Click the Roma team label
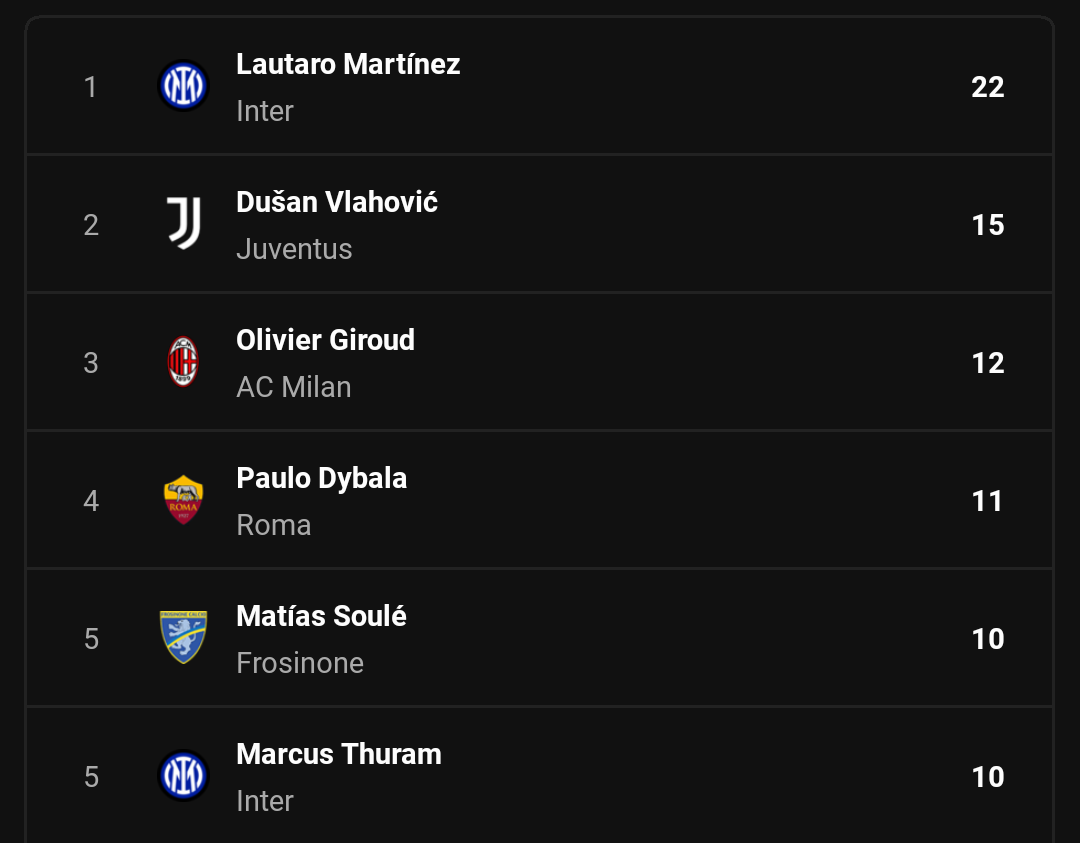Image resolution: width=1080 pixels, height=843 pixels. [273, 525]
